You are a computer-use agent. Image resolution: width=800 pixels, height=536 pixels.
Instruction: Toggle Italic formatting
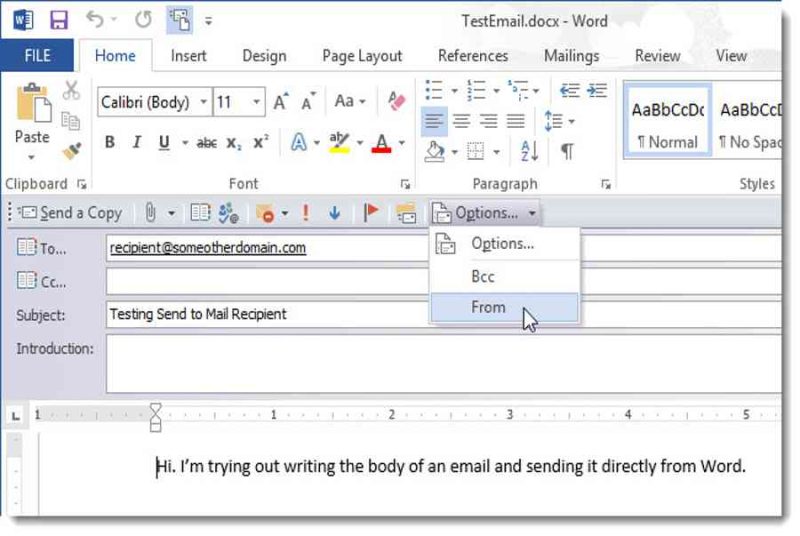tap(136, 142)
